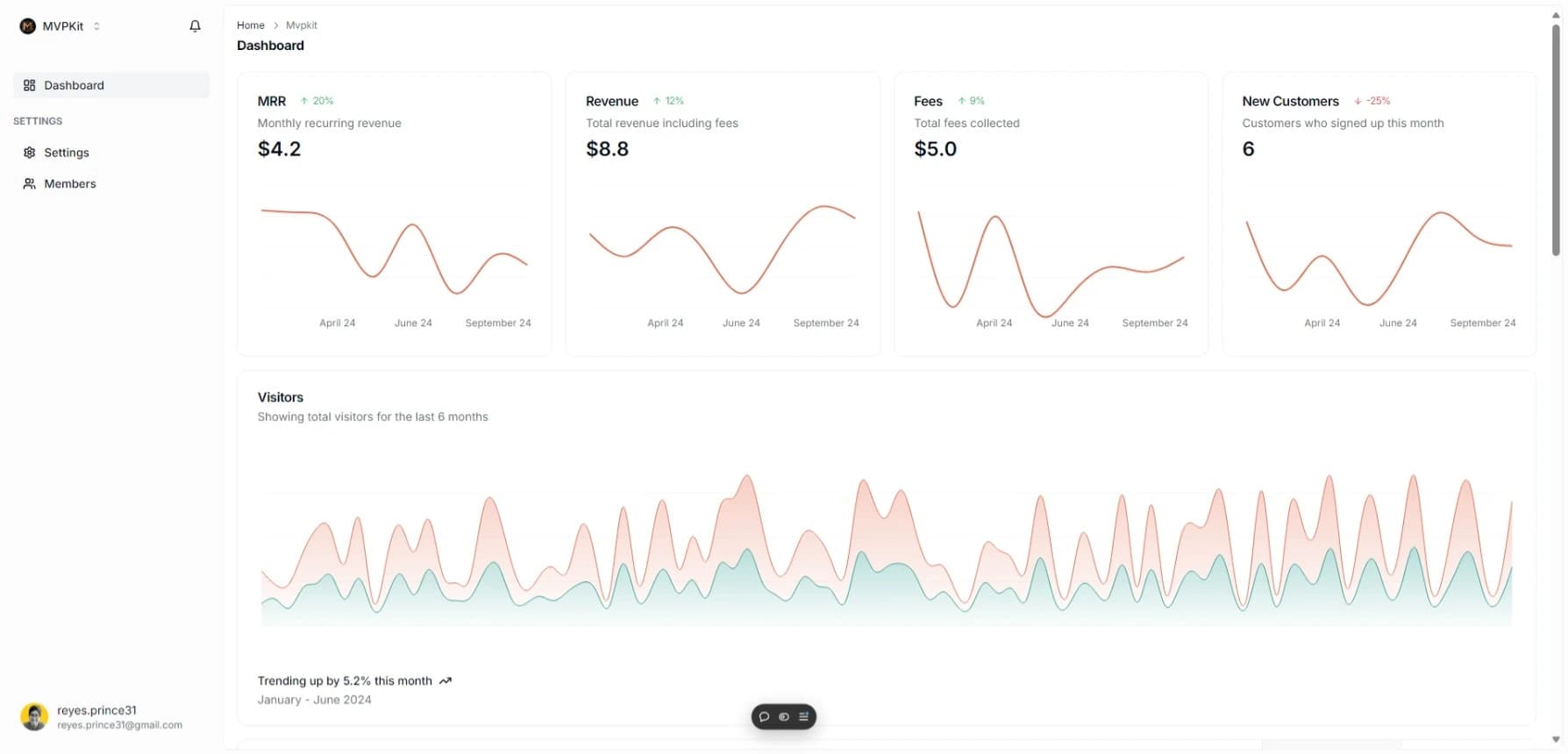Click the page's vertical scrollbar thumb
Image resolution: width=1568 pixels, height=754 pixels.
1556,140
